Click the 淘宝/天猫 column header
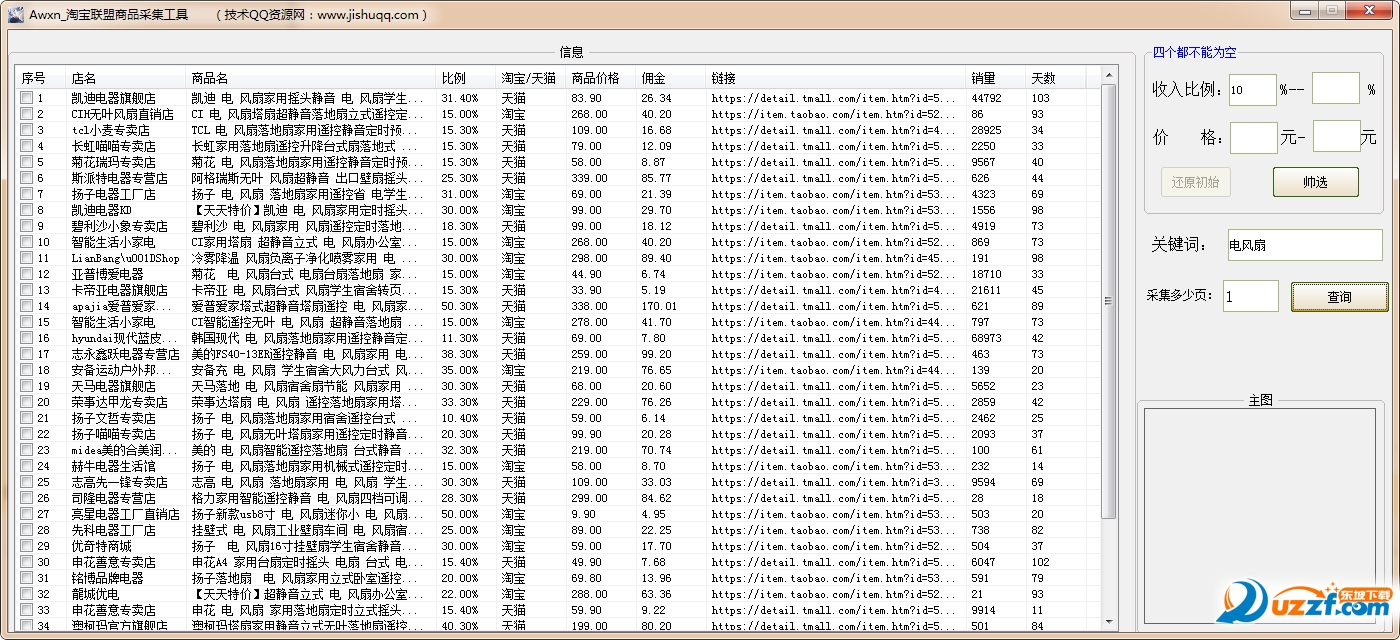1400x640 pixels. point(531,78)
